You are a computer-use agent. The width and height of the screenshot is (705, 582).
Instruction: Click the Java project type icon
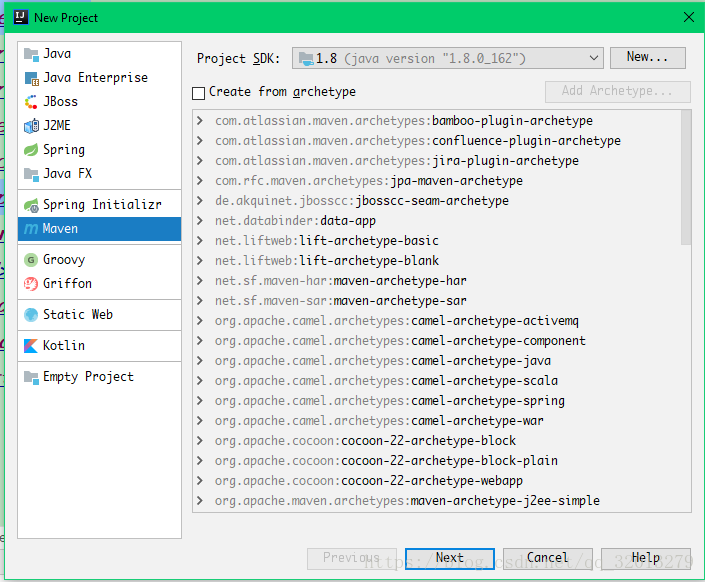tap(31, 54)
